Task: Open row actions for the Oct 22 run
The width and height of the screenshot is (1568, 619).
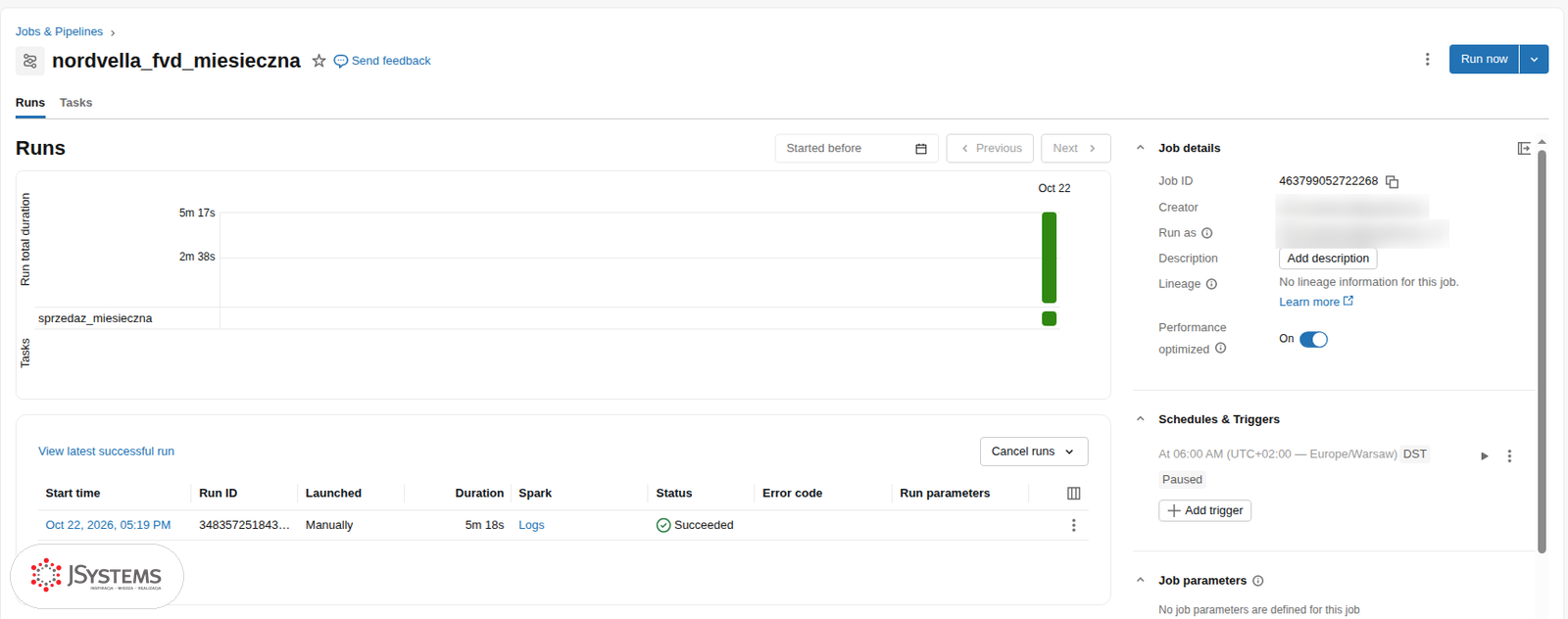Action: tap(1074, 525)
